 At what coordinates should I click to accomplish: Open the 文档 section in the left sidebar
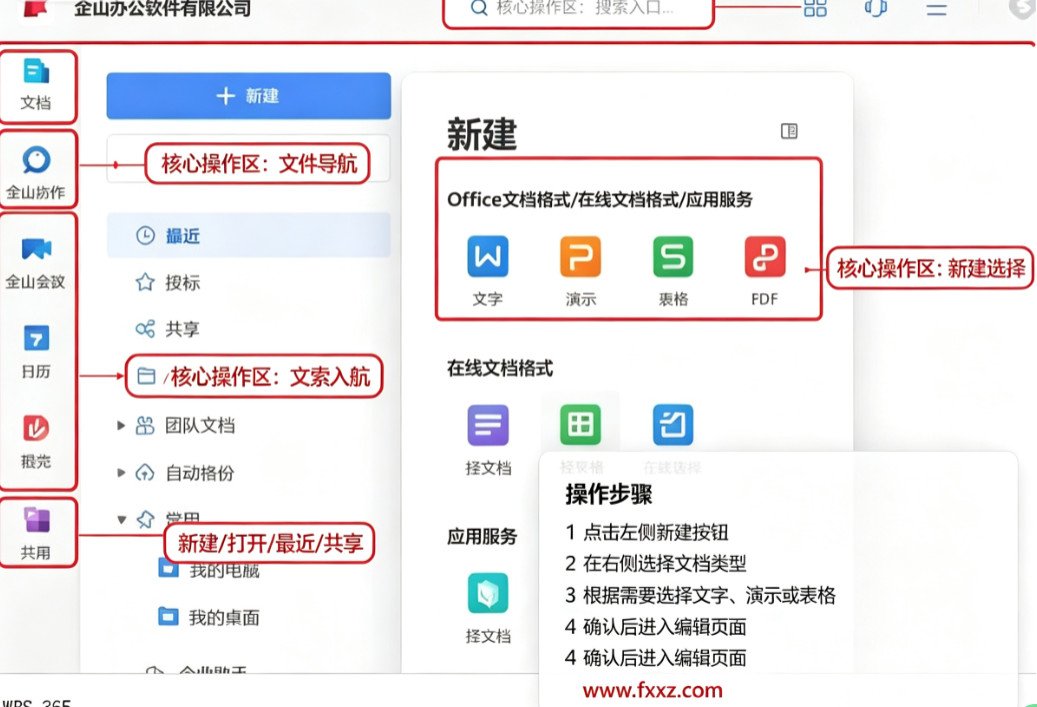[x=36, y=84]
